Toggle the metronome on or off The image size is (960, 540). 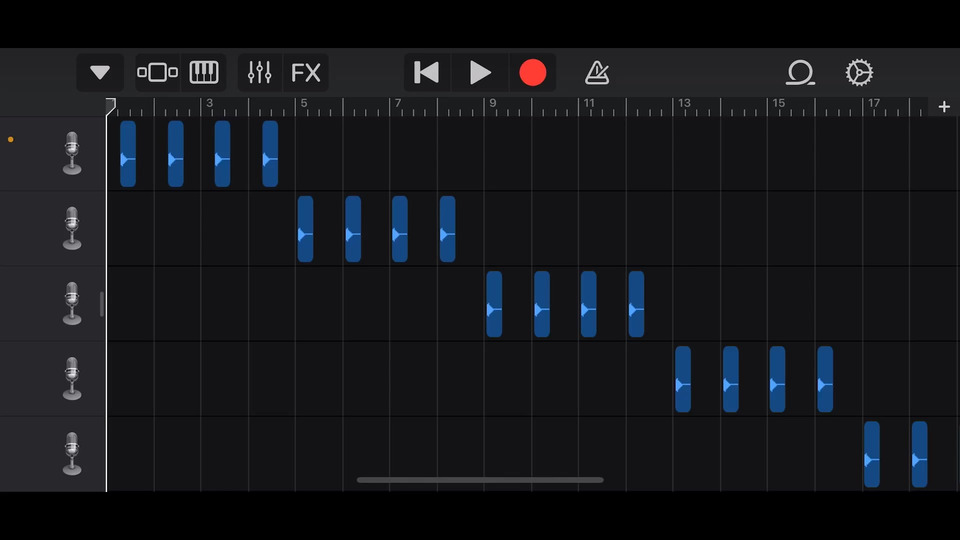[596, 73]
